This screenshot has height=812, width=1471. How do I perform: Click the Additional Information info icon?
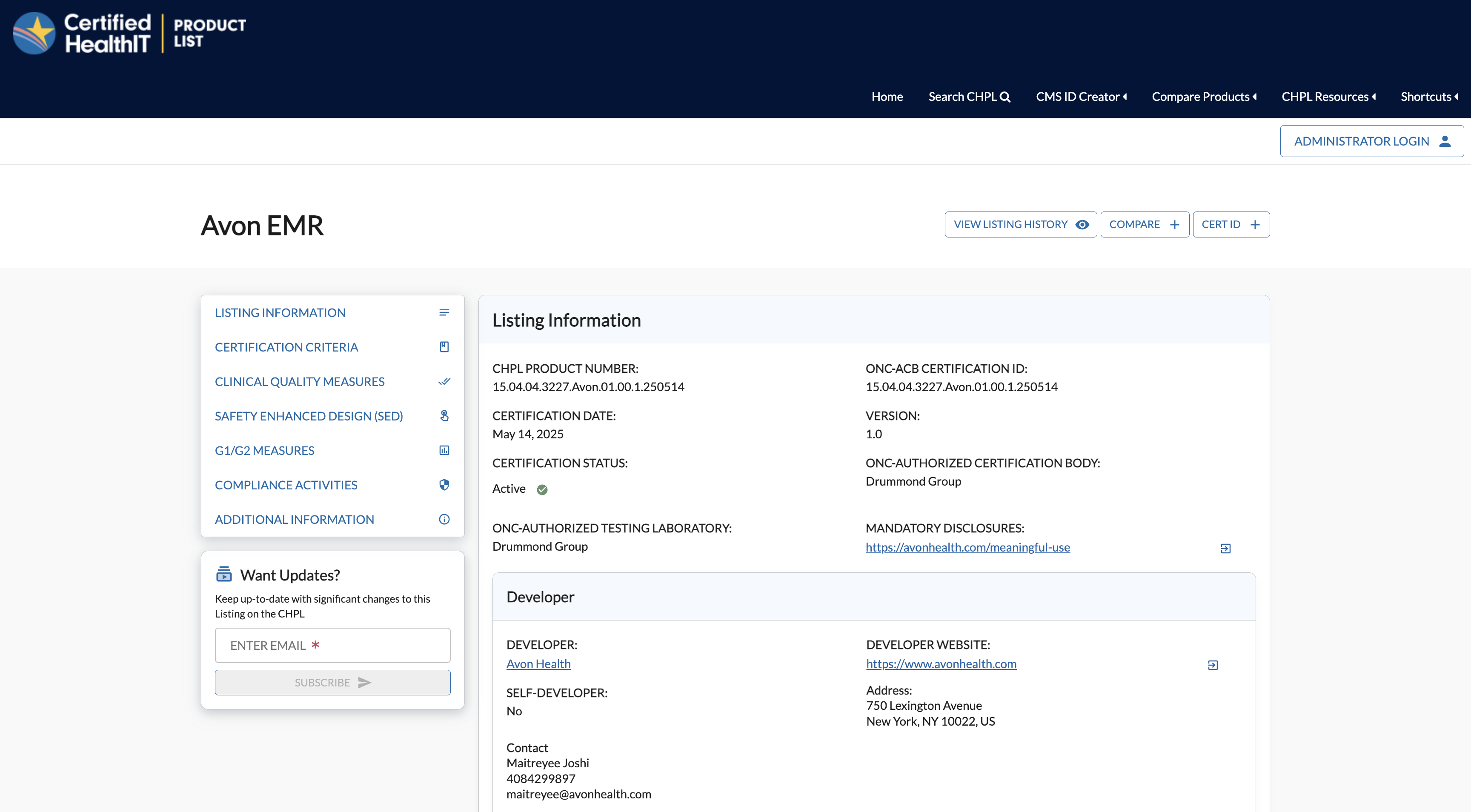pos(444,519)
